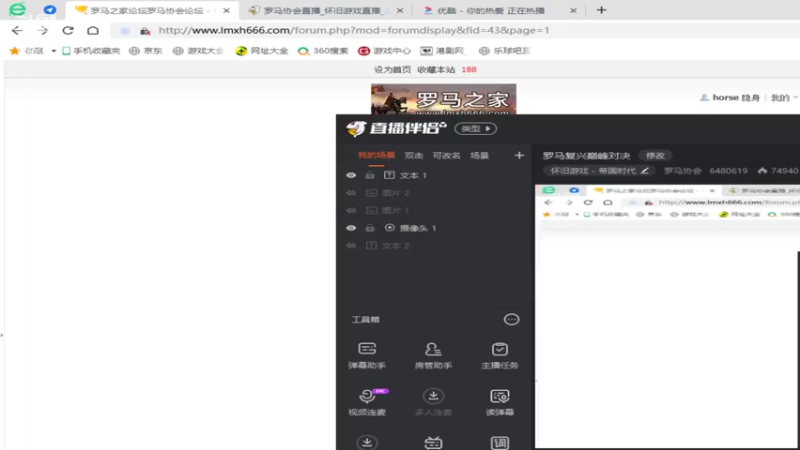Select the 图片 1 source row

[x=434, y=211]
